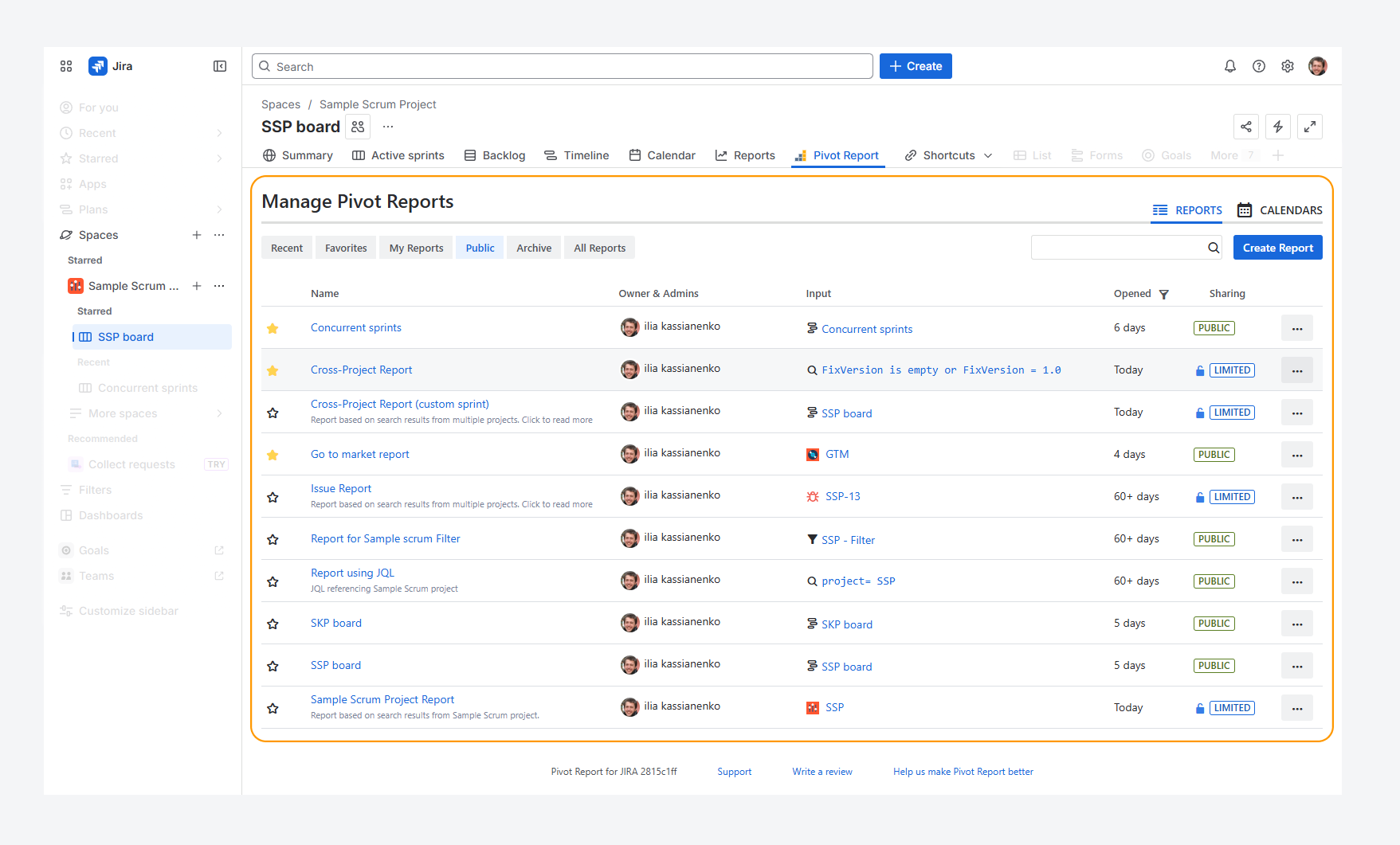Click the share icon button
This screenshot has height=845, width=1400.
tap(1246, 127)
